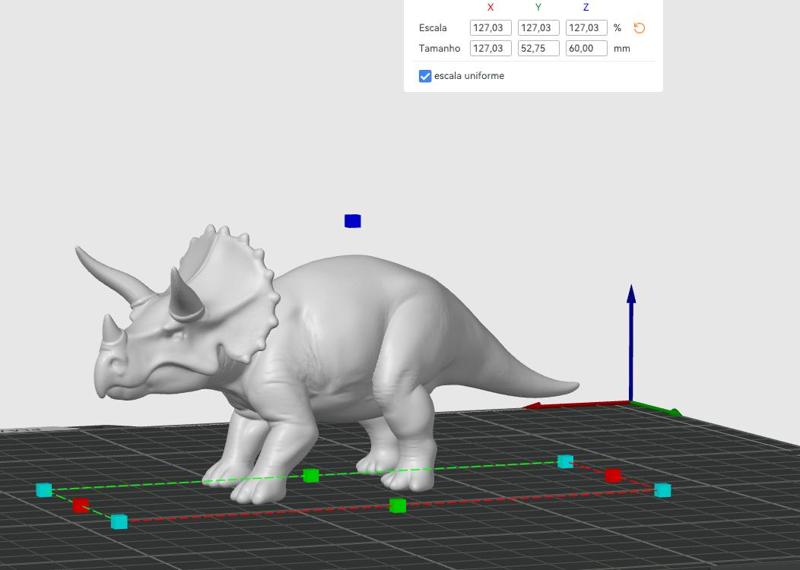
Task: Grab the blue Z-axis scale handle above the model
Action: [x=353, y=221]
